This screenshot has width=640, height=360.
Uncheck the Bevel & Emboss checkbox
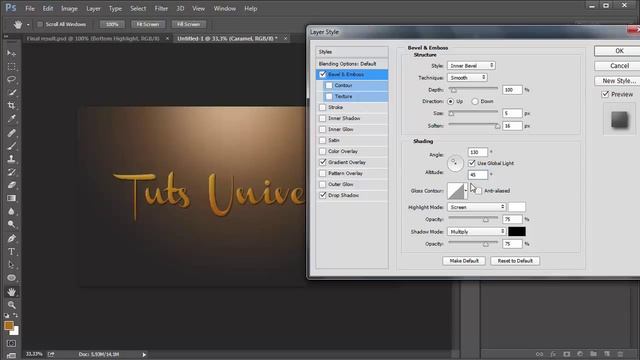point(323,74)
